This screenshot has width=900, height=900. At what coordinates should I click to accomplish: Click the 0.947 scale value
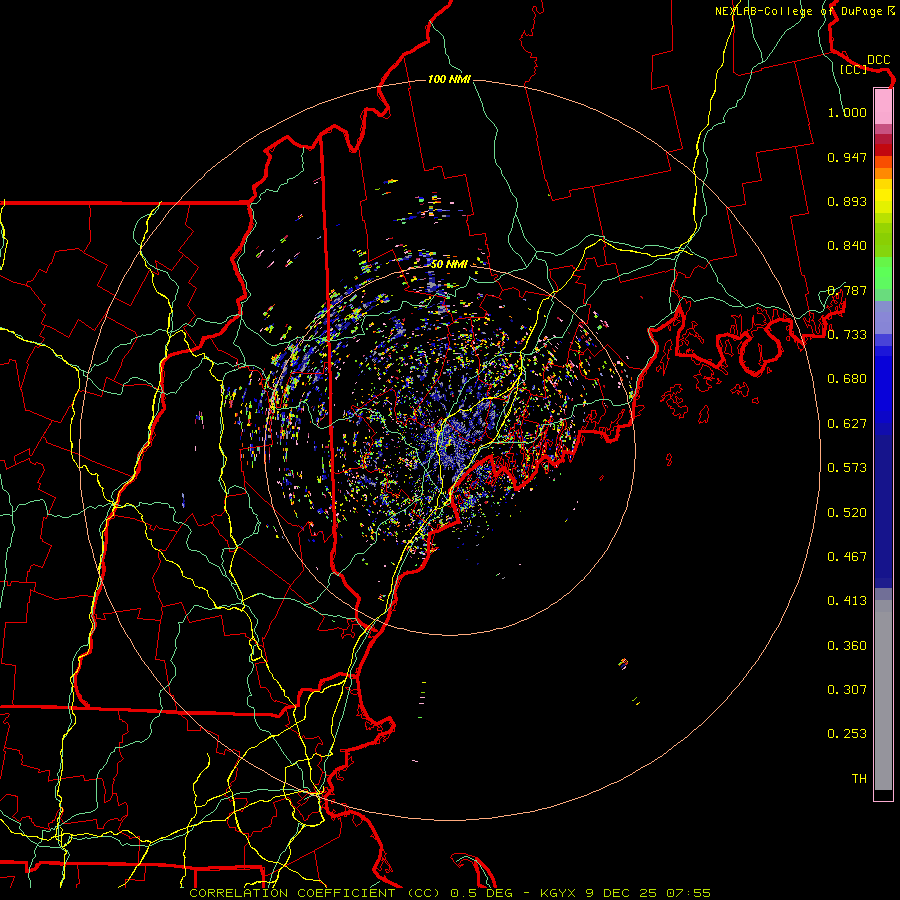click(847, 157)
